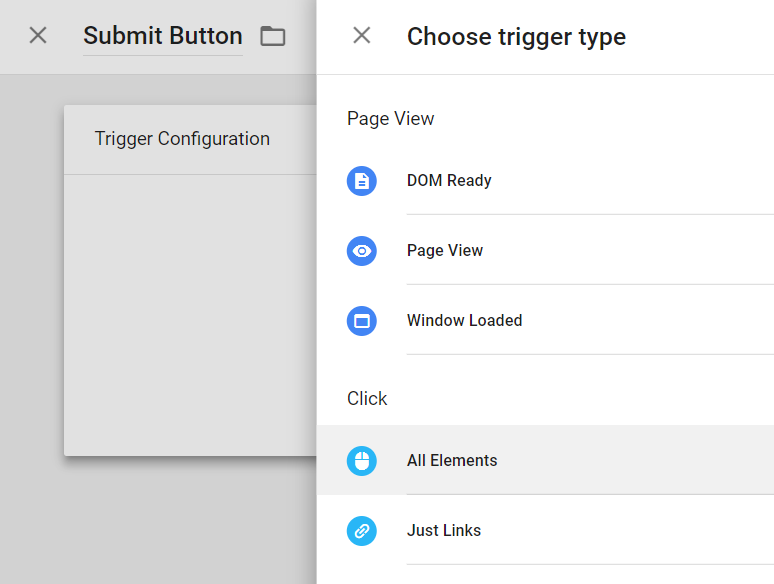The height and width of the screenshot is (584, 774).
Task: Click the All Elements mouse icon
Action: [x=362, y=461]
